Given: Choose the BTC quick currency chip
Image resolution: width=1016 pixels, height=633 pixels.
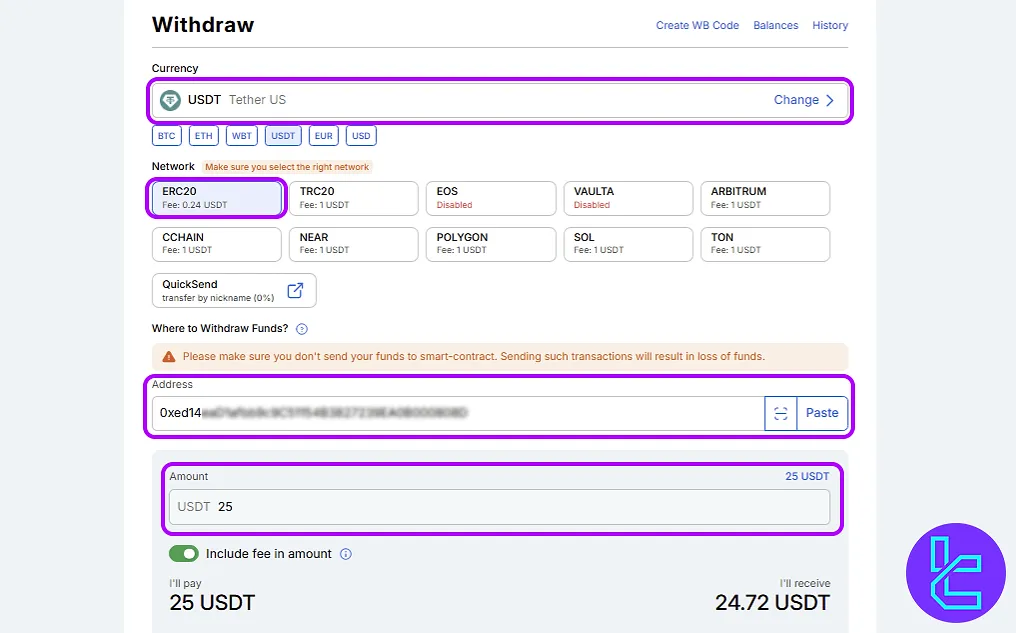Looking at the screenshot, I should coord(167,136).
